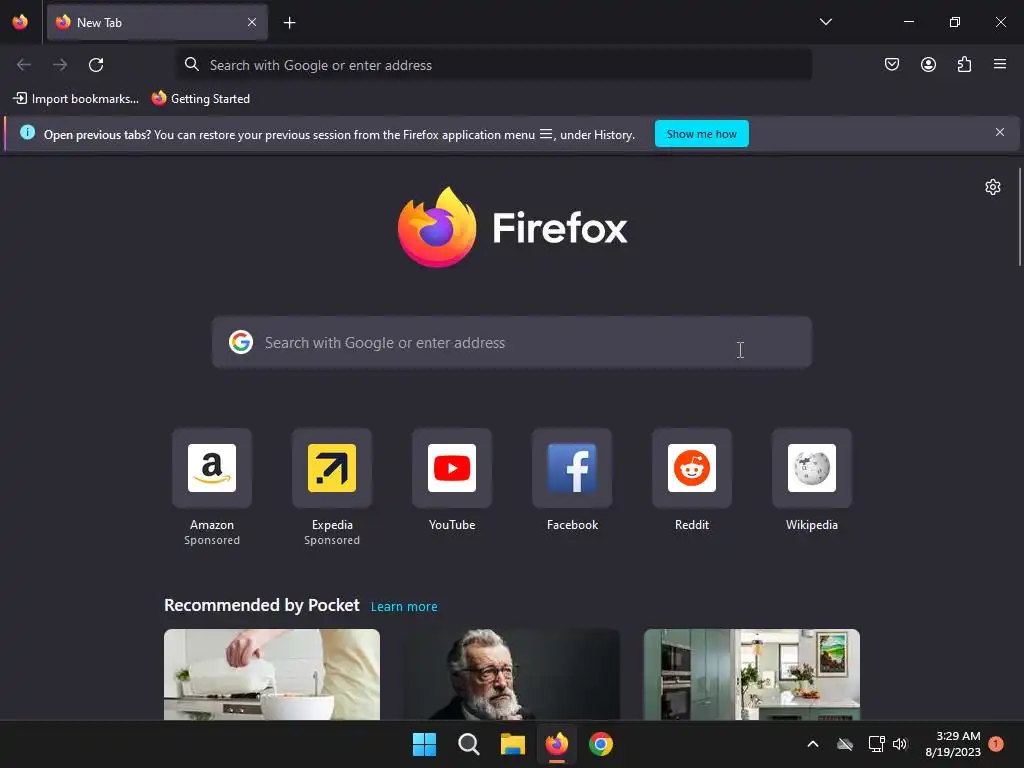Click the Google logo in search box

point(241,342)
